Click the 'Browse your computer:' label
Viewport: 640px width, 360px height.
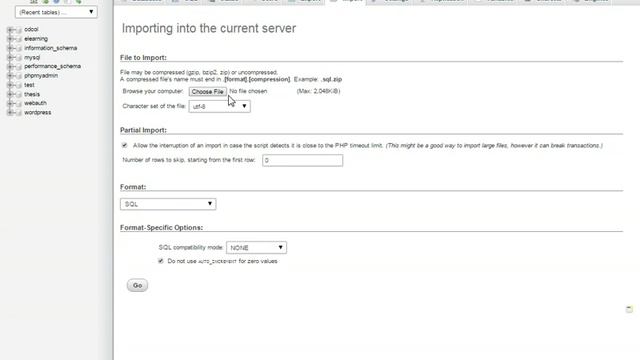click(x=153, y=91)
